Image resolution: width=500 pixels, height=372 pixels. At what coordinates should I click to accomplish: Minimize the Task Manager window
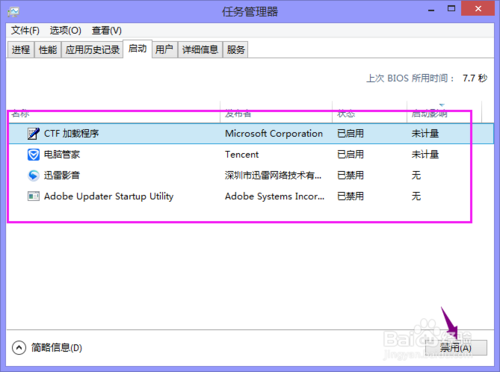pos(431,10)
